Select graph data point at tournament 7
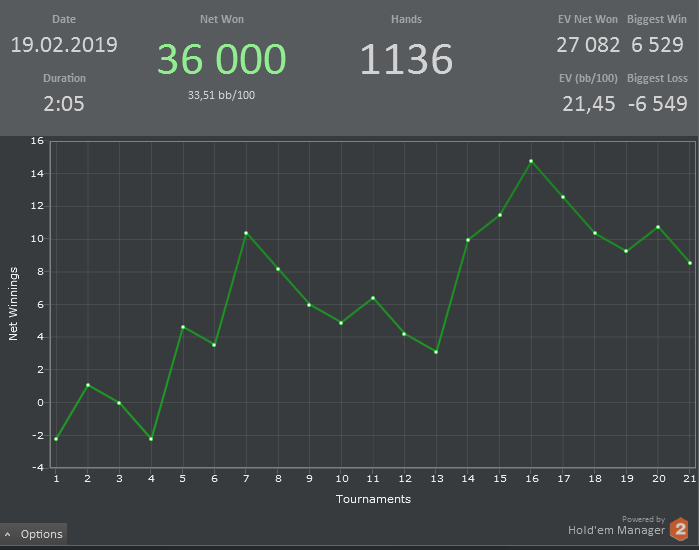 [x=246, y=233]
